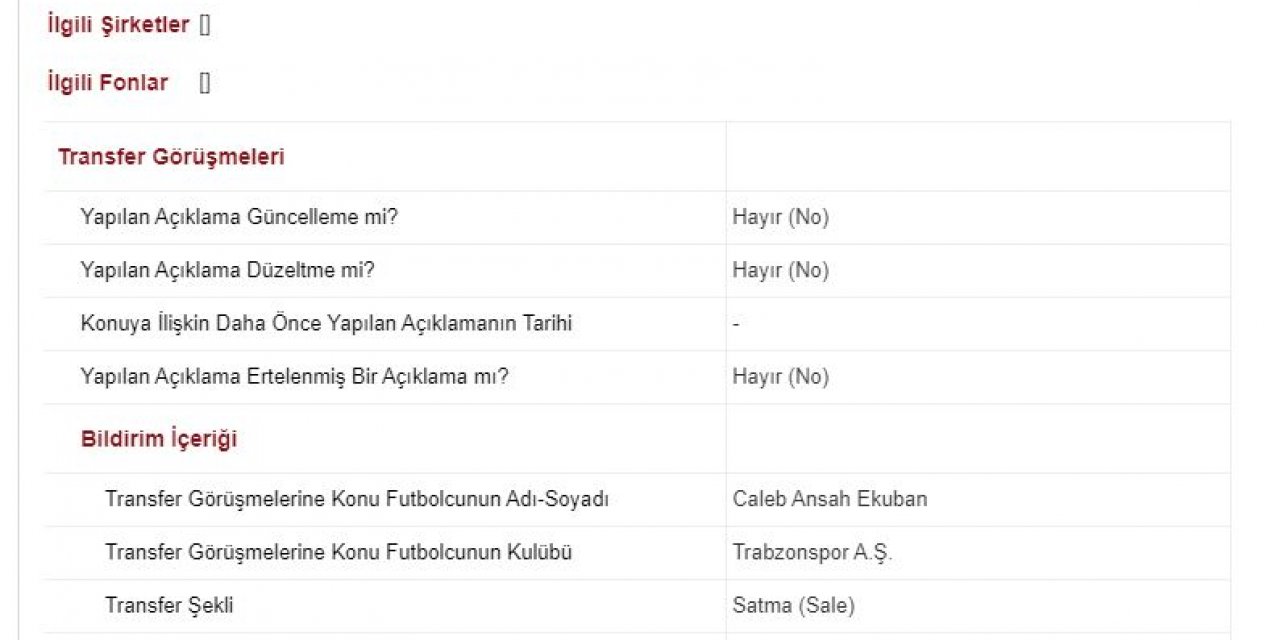Click the İlgili Şirketler label

[118, 25]
